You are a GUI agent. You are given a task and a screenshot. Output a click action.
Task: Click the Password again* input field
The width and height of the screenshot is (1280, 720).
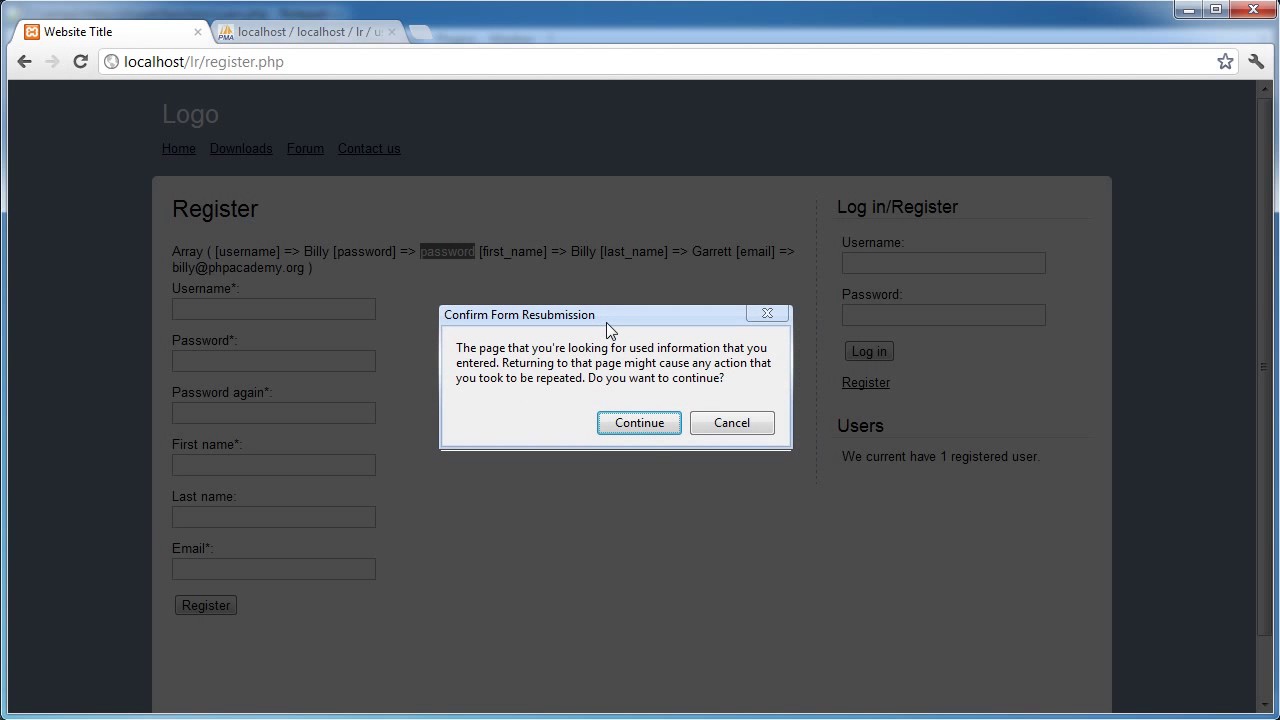(274, 413)
